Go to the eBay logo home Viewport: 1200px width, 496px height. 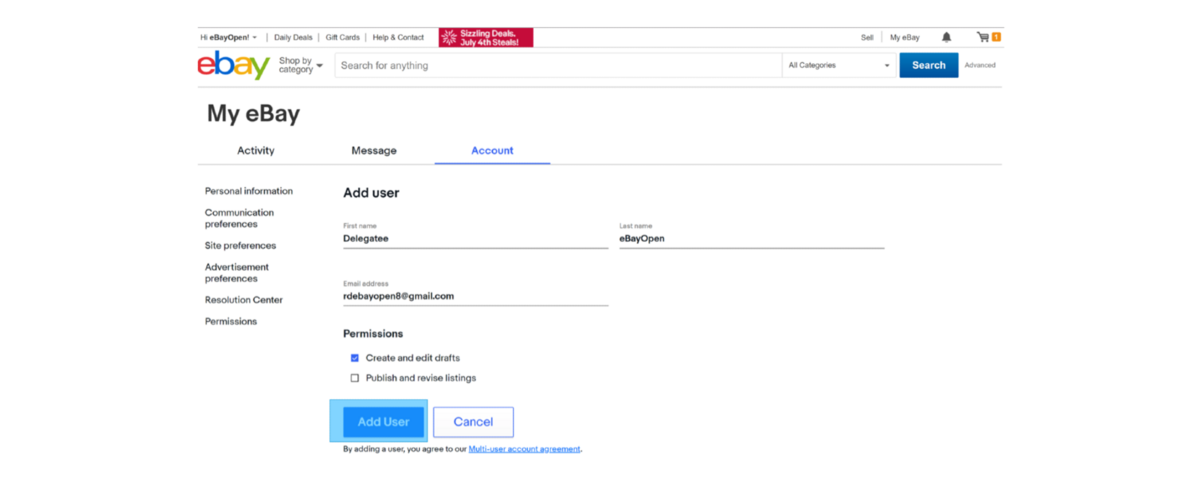(234, 65)
